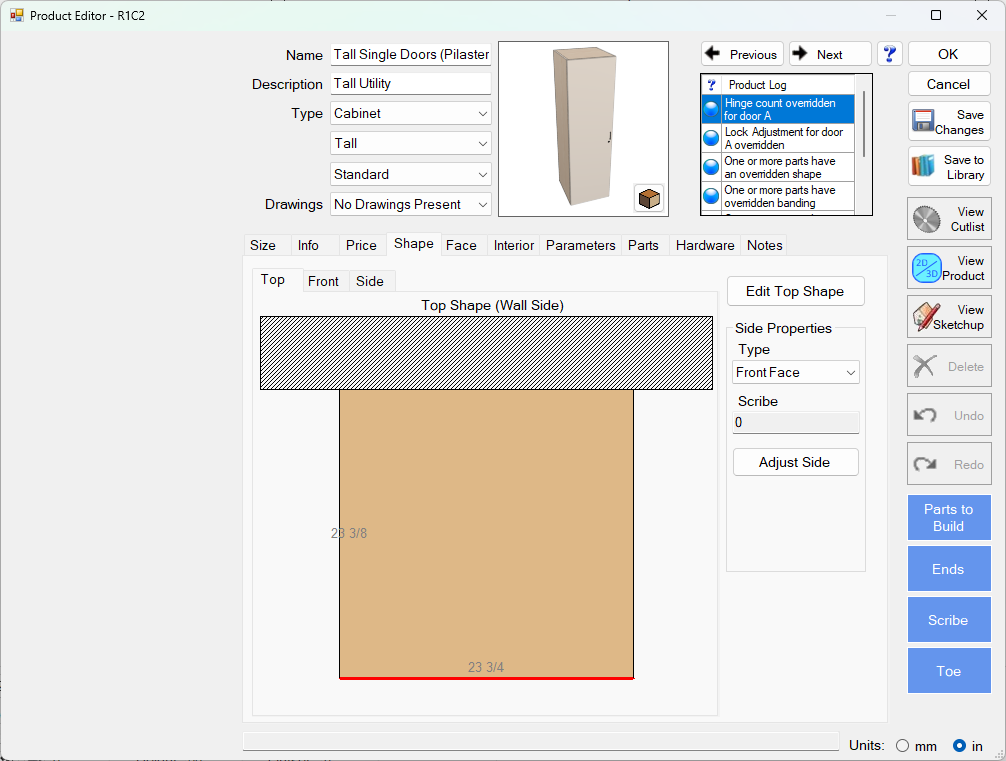Image resolution: width=1006 pixels, height=761 pixels.
Task: Go to Previous product
Action: pos(742,54)
